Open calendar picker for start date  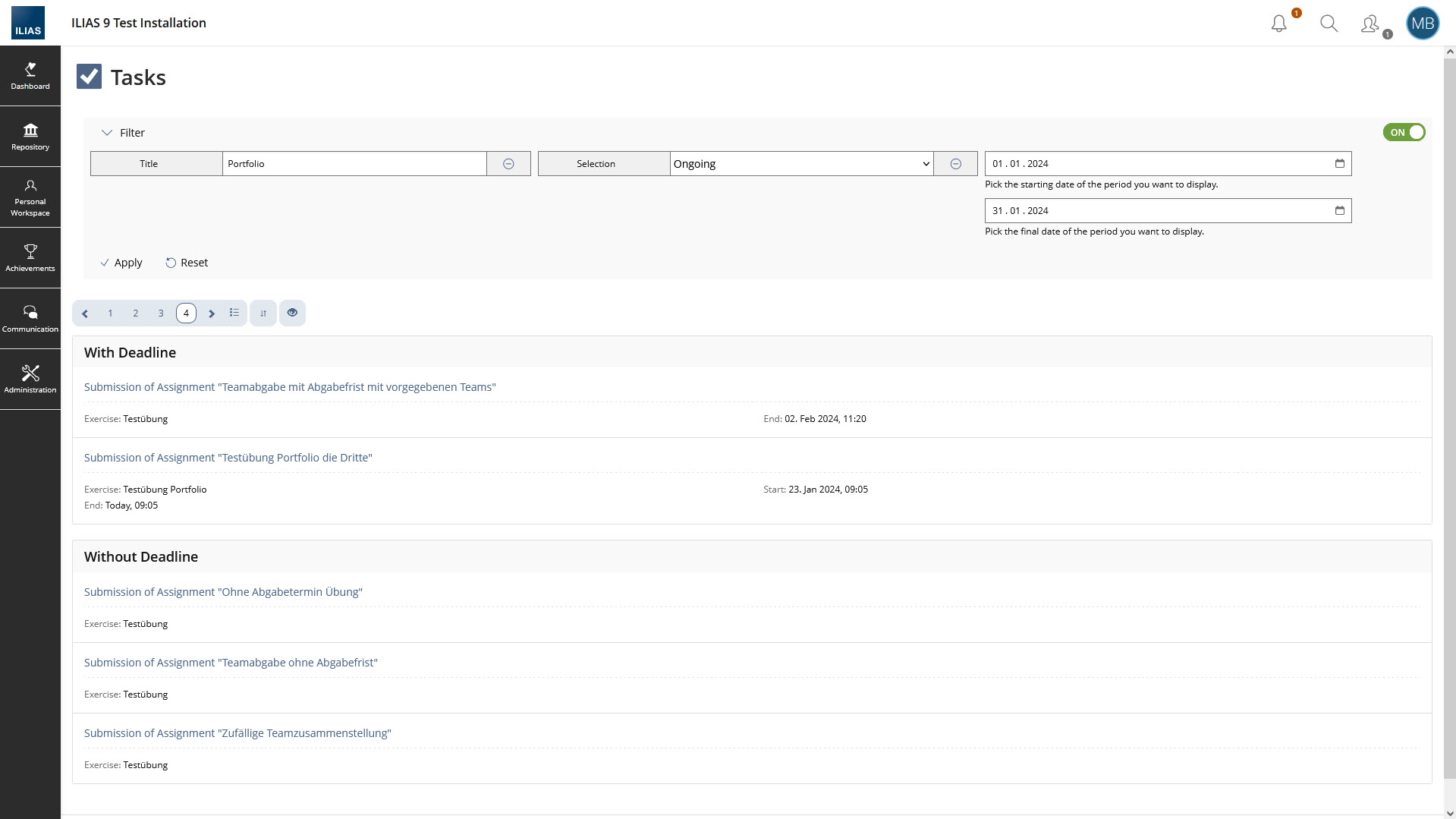pyautogui.click(x=1339, y=164)
